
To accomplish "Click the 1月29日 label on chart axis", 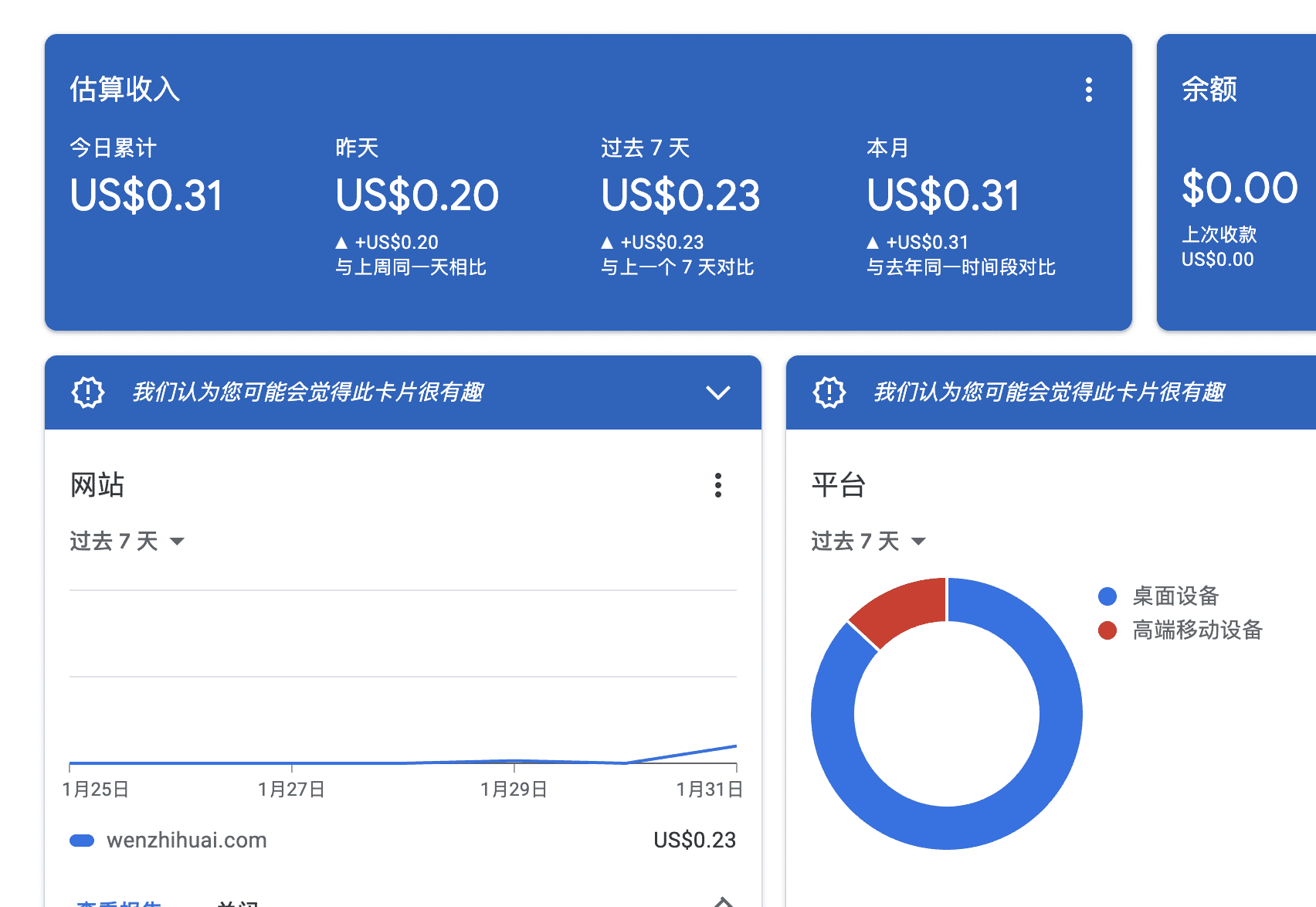I will (x=514, y=790).
